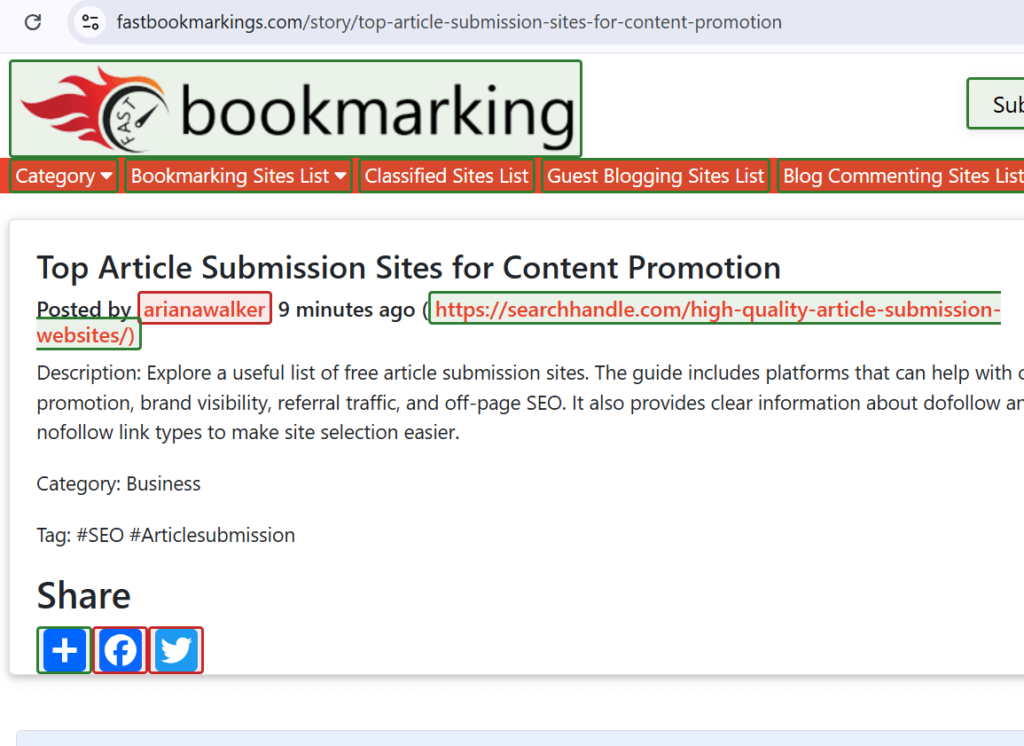Click the partially visible Submit button at the top right

(996, 104)
